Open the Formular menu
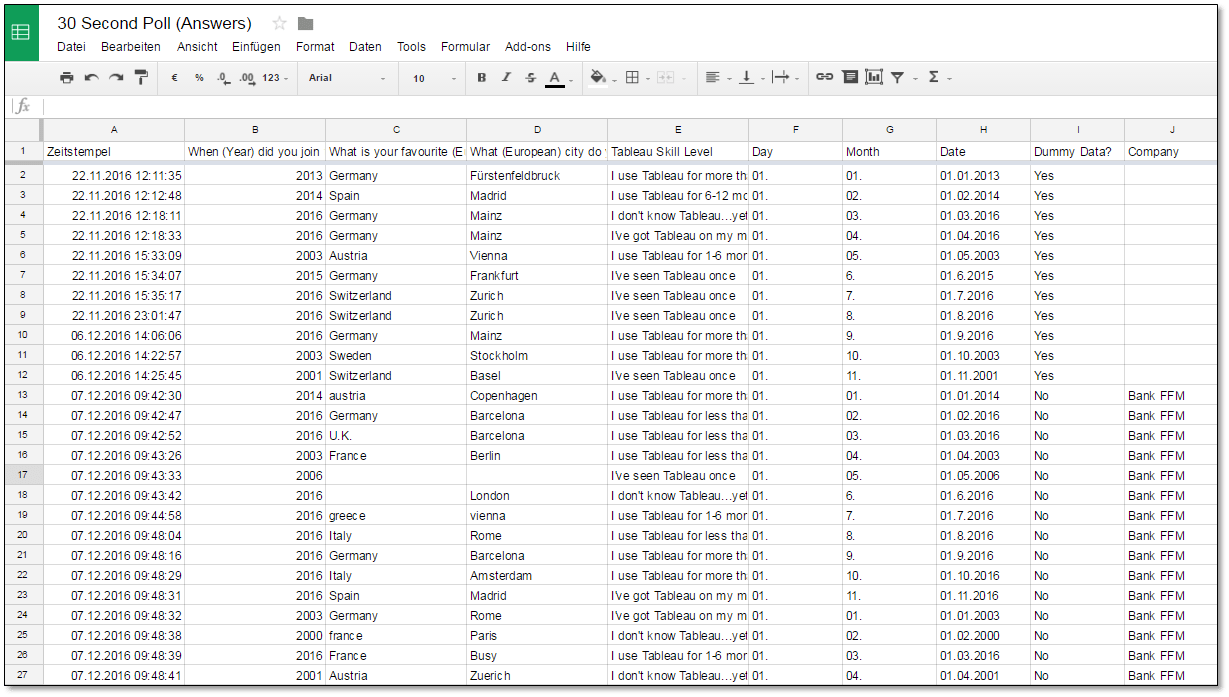This screenshot has width=1229, height=697. click(x=465, y=47)
